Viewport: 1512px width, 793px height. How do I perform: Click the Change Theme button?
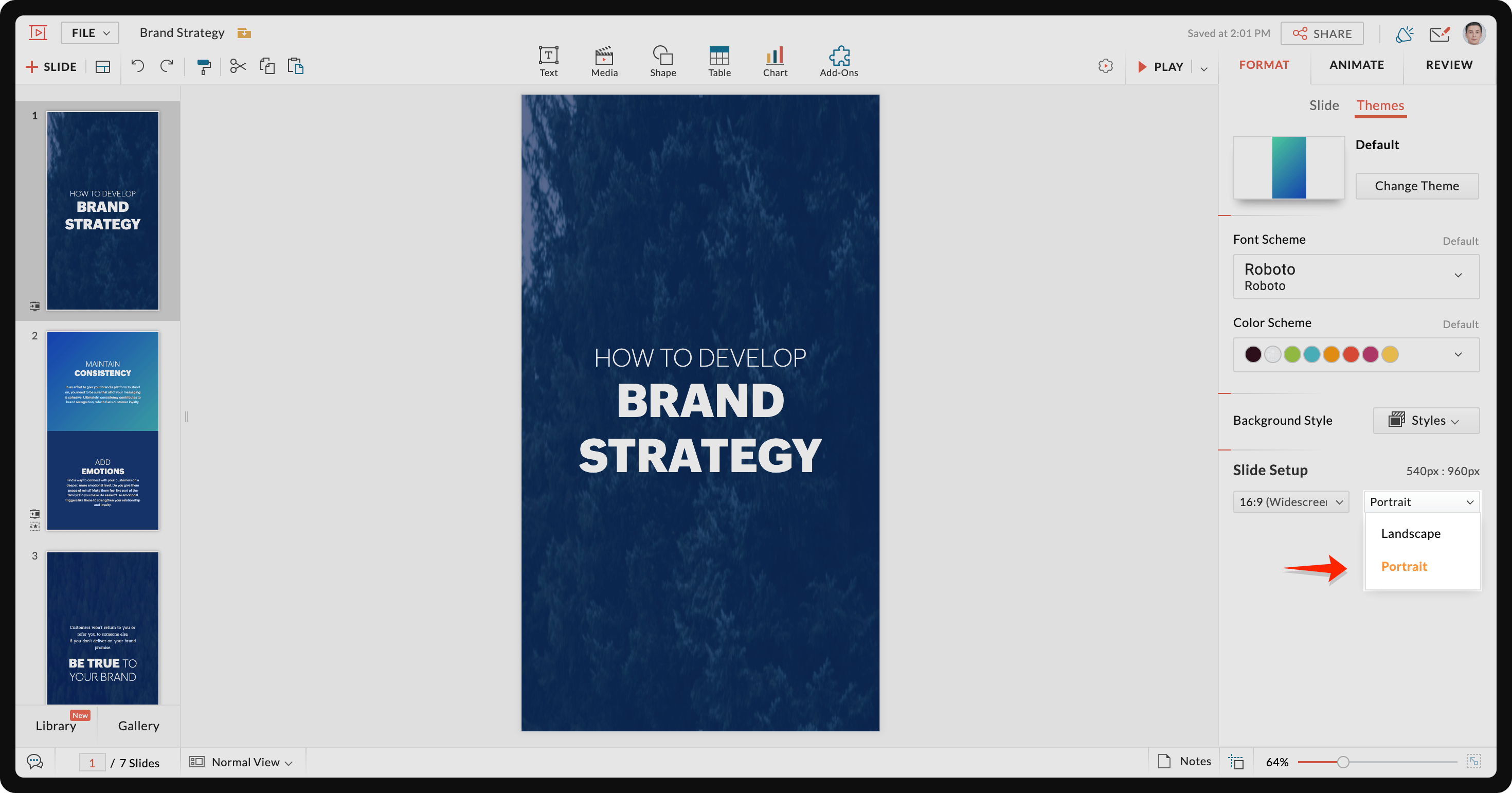tap(1416, 186)
